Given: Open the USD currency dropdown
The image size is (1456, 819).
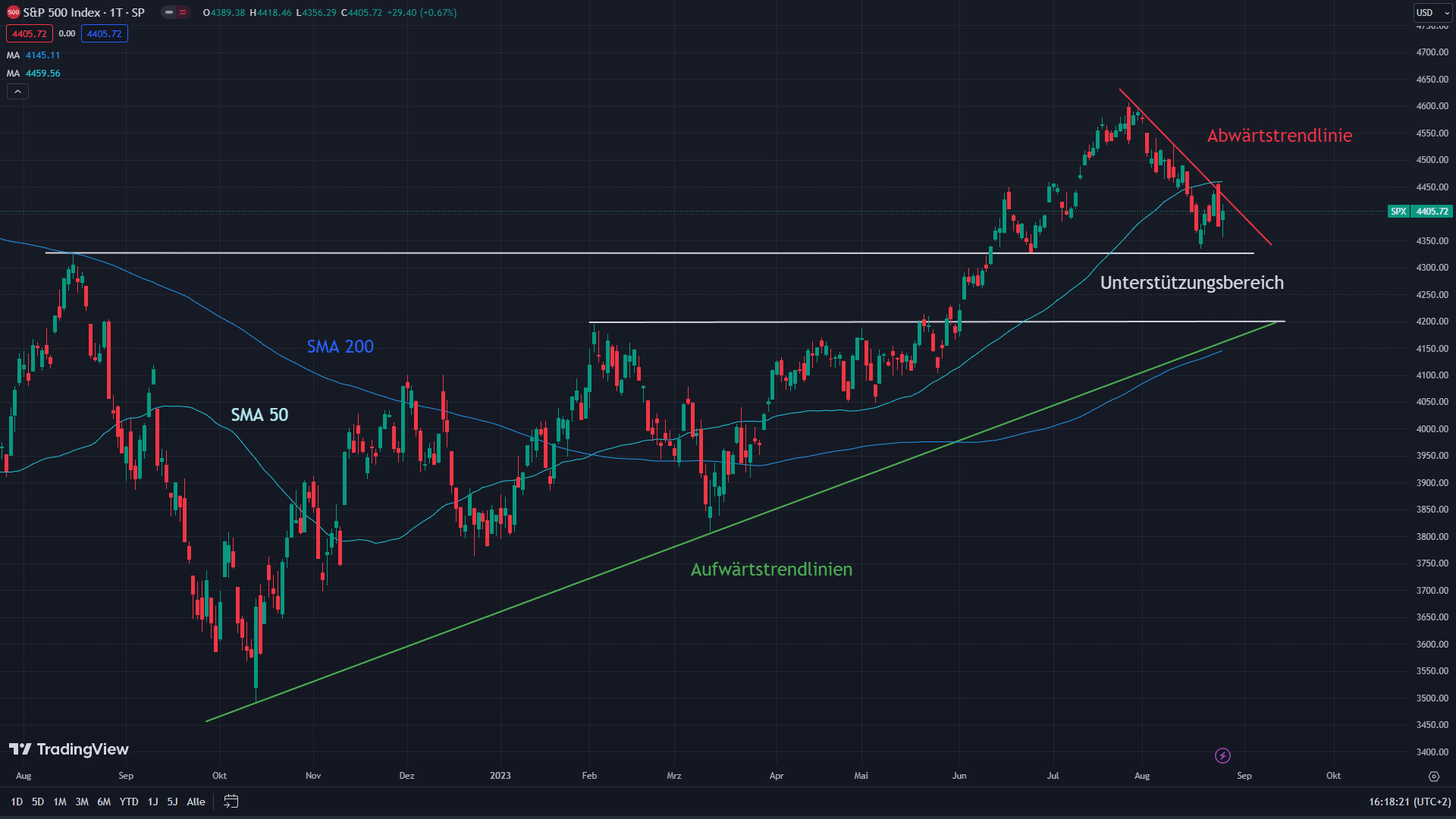Looking at the screenshot, I should [1432, 12].
